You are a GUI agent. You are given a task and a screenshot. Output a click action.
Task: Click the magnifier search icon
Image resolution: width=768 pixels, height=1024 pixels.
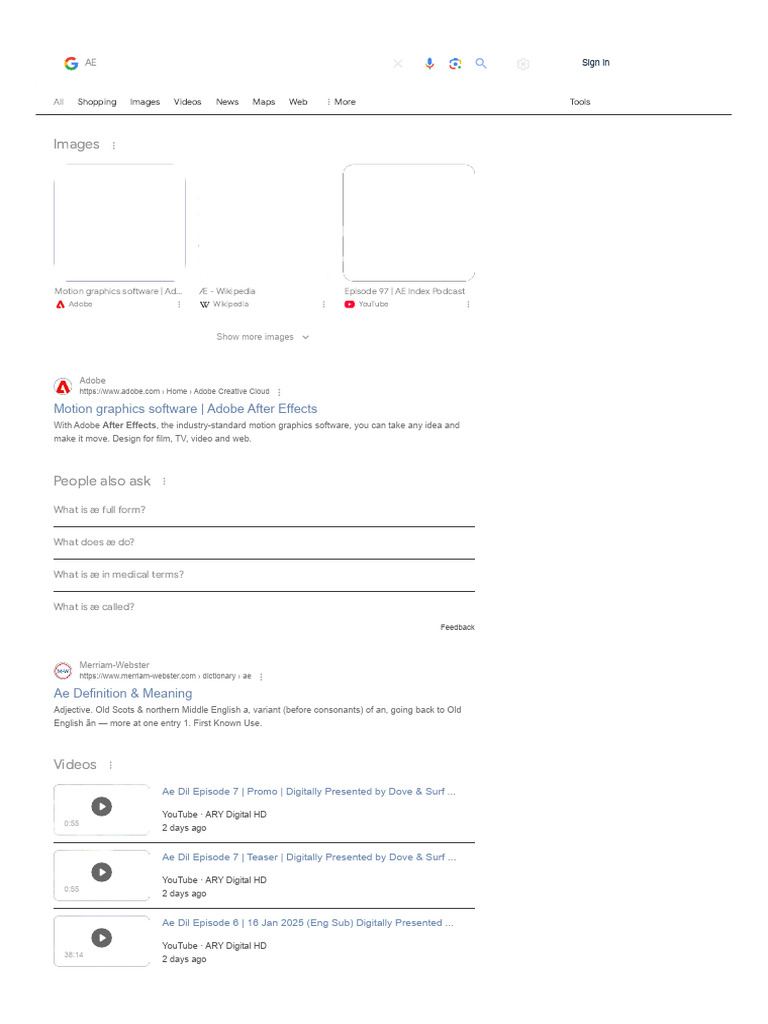481,63
